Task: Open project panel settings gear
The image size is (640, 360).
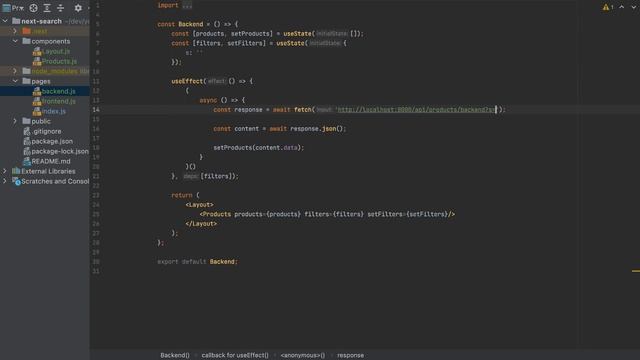Action: 78,8
